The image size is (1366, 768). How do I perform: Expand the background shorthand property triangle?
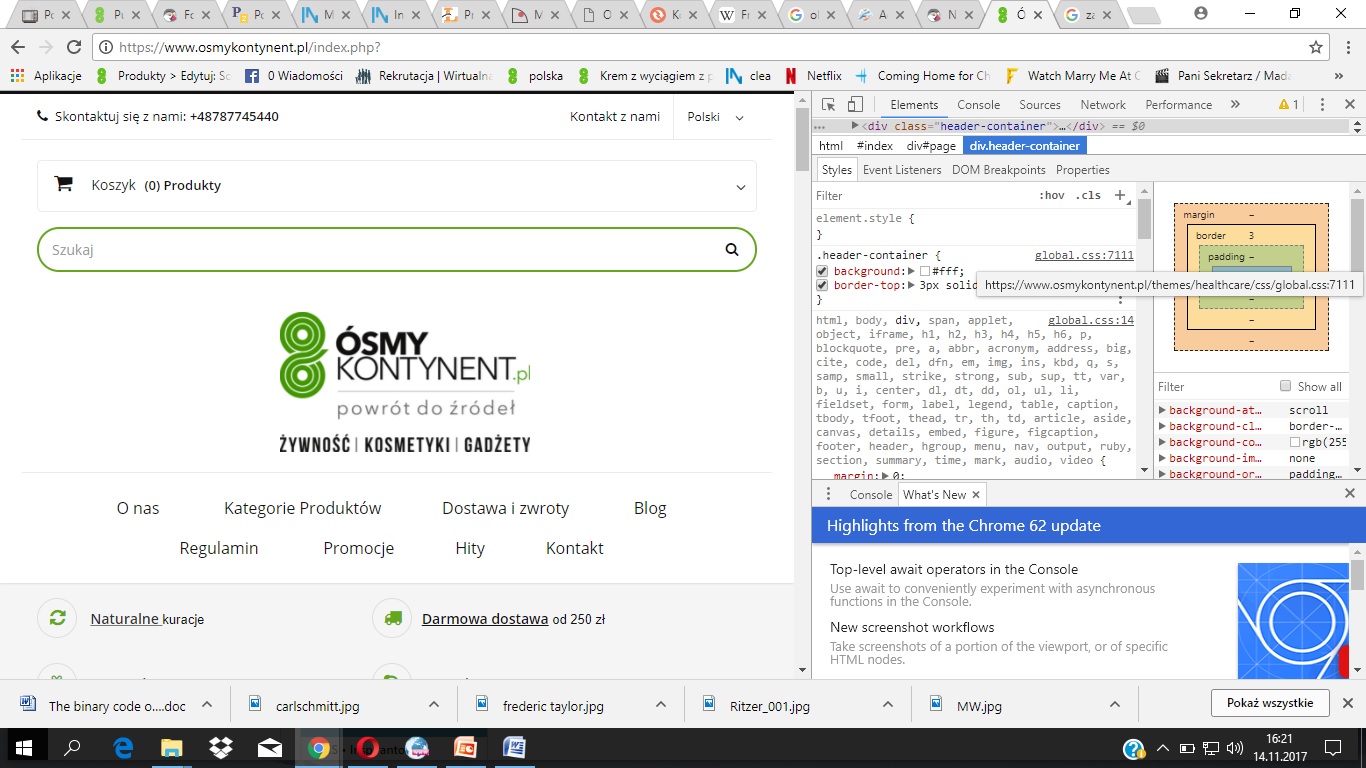point(911,271)
